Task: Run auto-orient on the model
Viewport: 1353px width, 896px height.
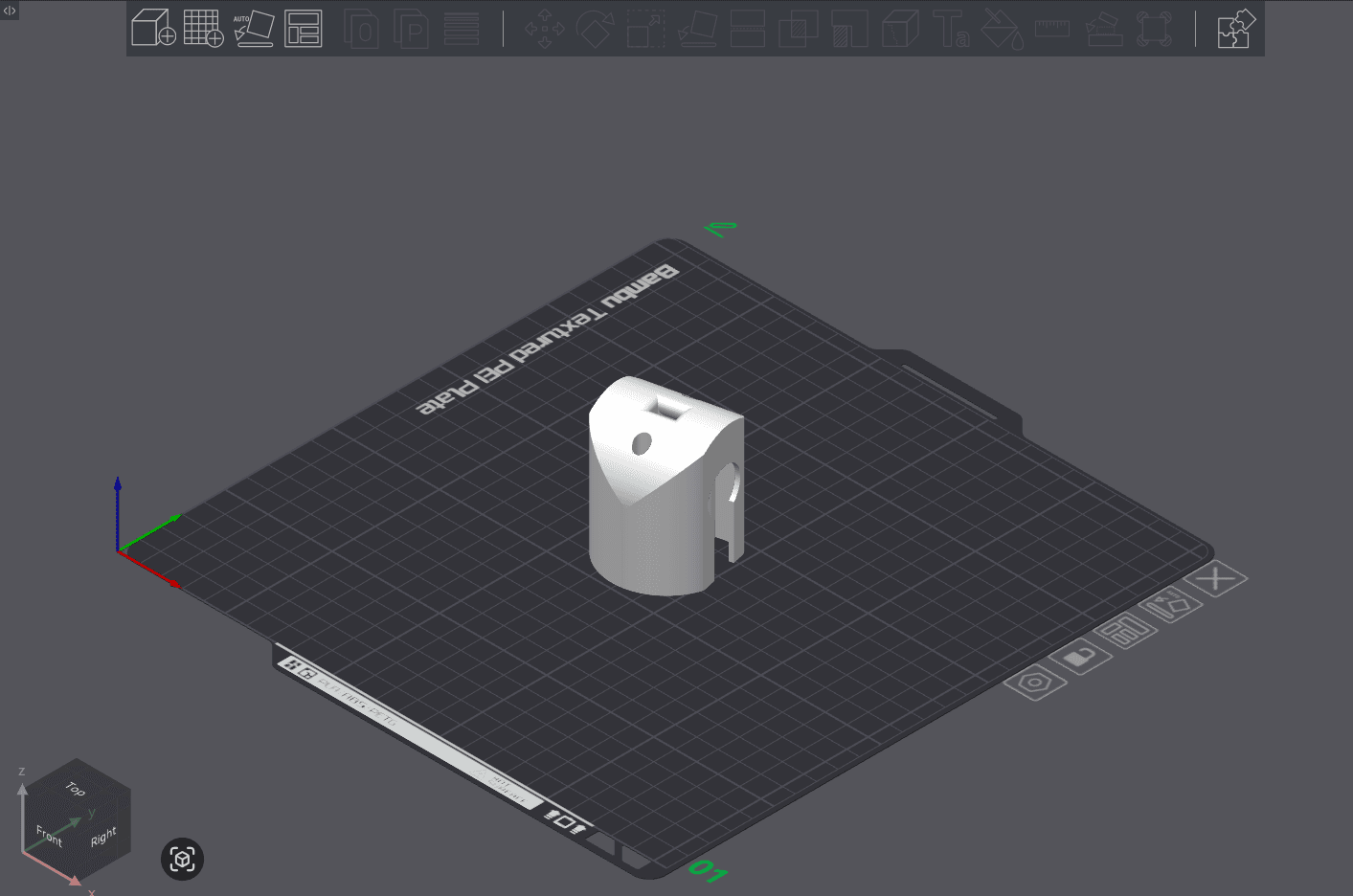Action: coord(254,28)
